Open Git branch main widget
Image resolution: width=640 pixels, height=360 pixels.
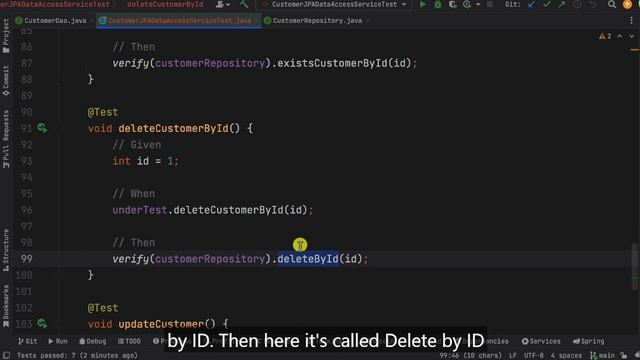[602, 356]
